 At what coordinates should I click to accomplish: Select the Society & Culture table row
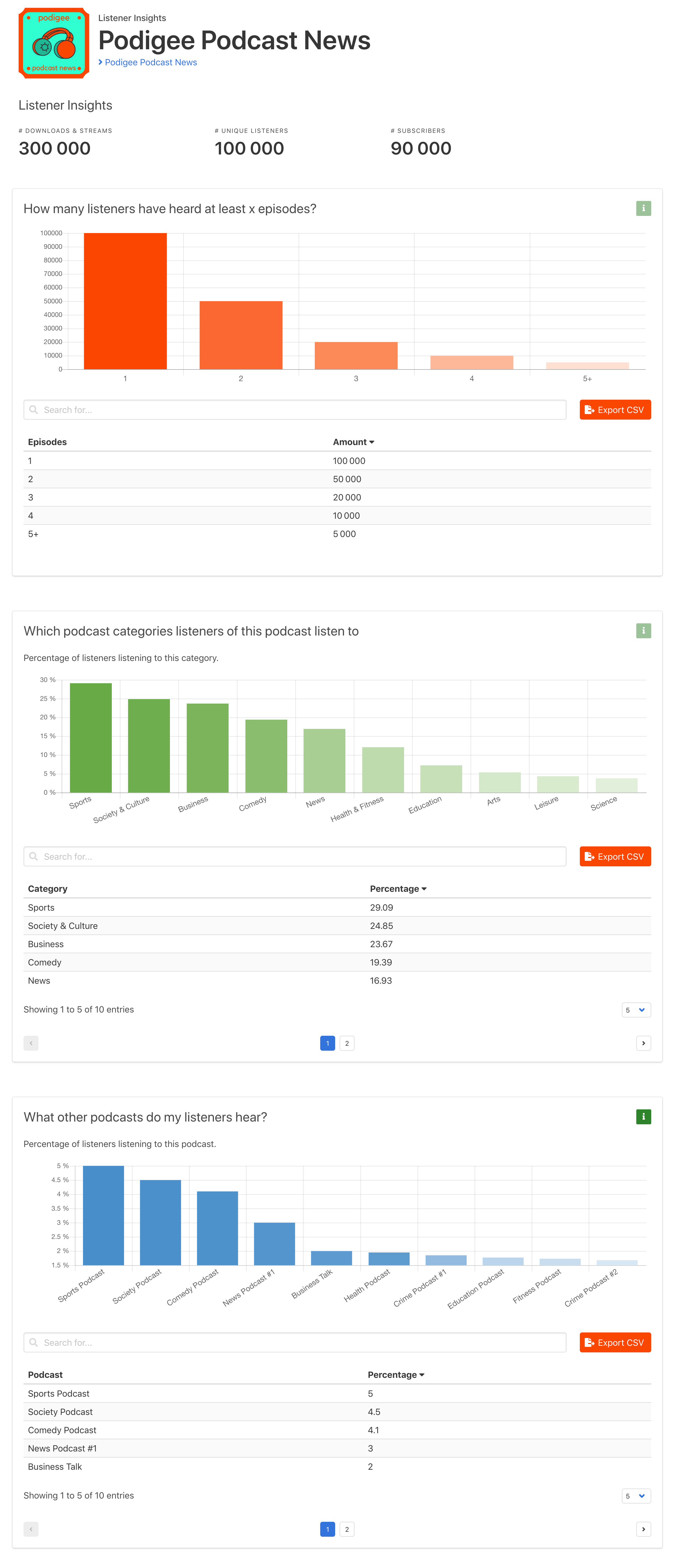point(337,926)
